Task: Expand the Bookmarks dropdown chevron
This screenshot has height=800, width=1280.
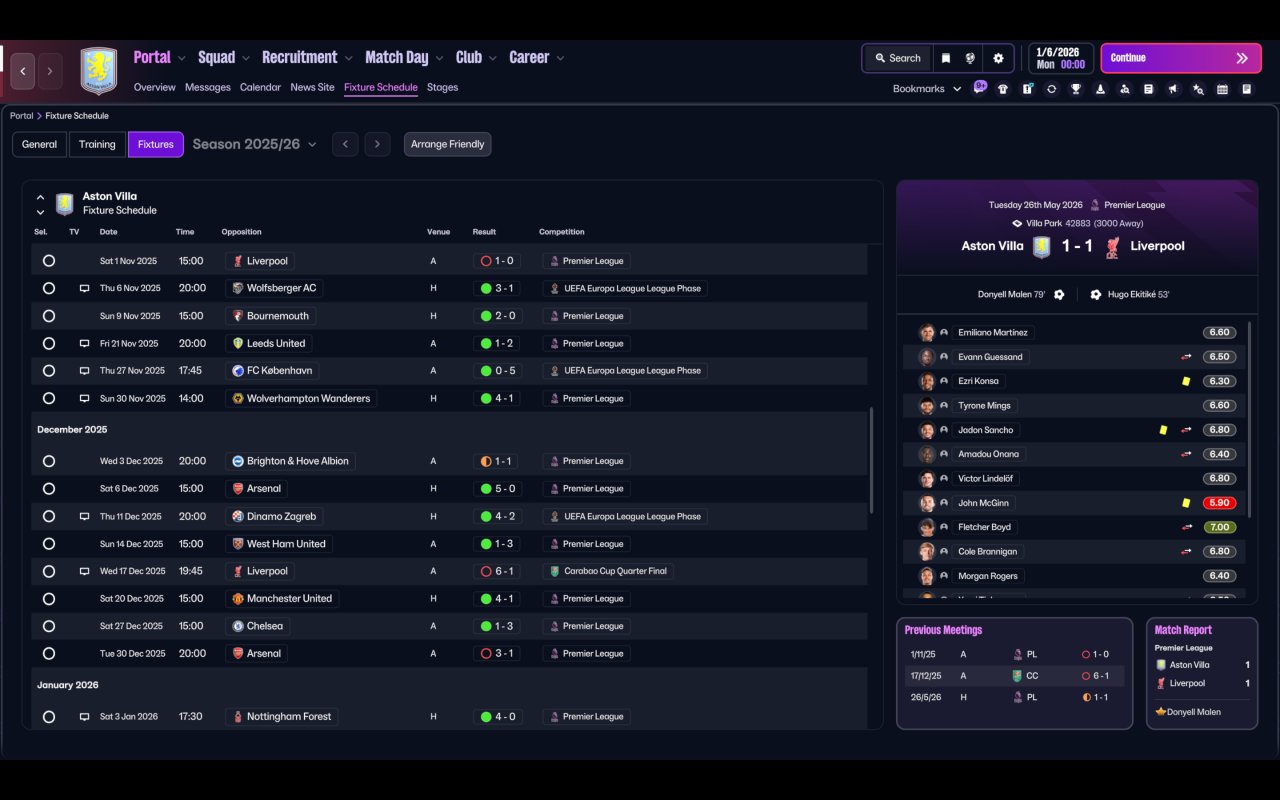Action: click(957, 89)
